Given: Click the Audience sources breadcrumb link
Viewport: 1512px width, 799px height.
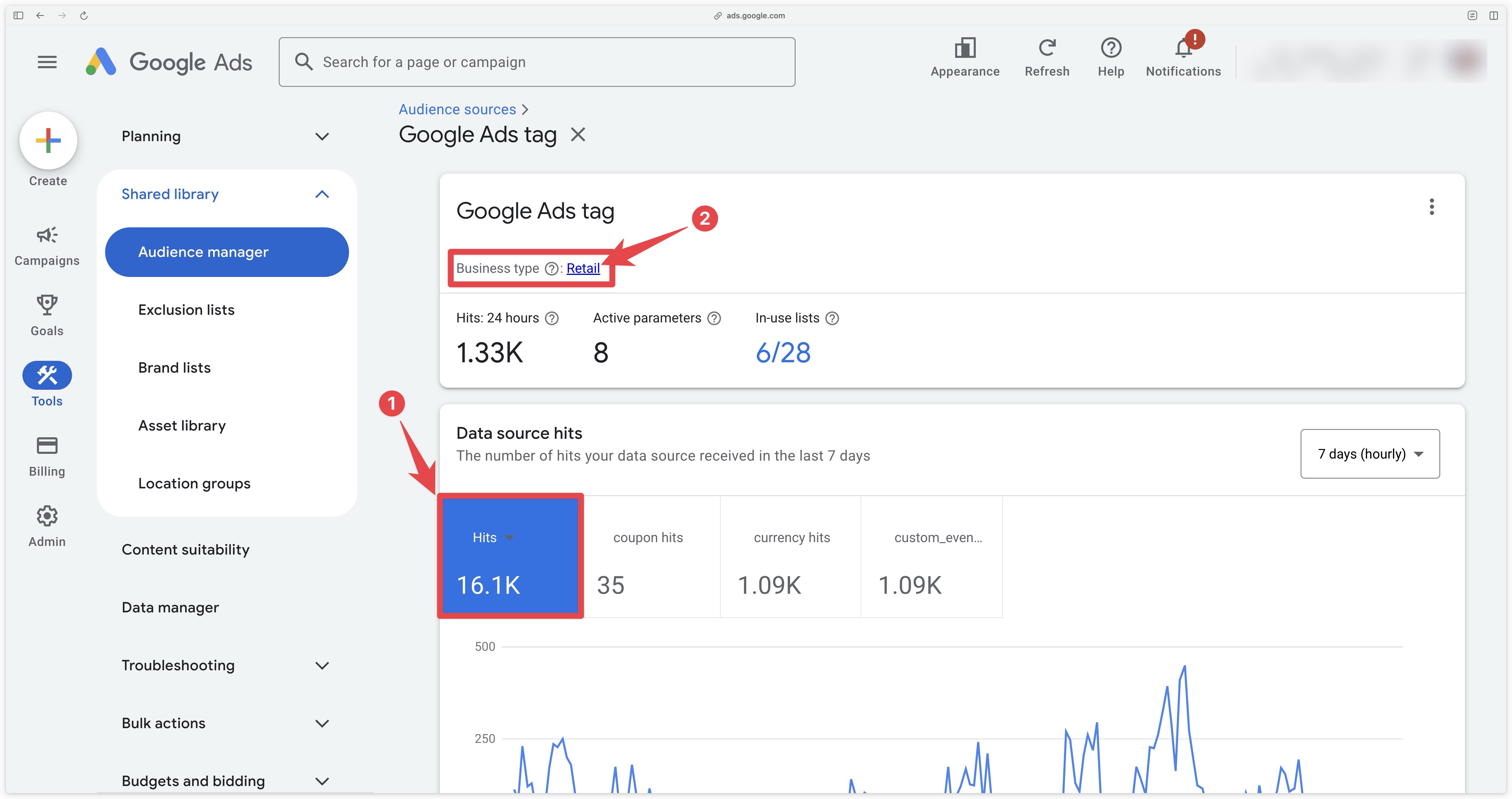Looking at the screenshot, I should [457, 109].
